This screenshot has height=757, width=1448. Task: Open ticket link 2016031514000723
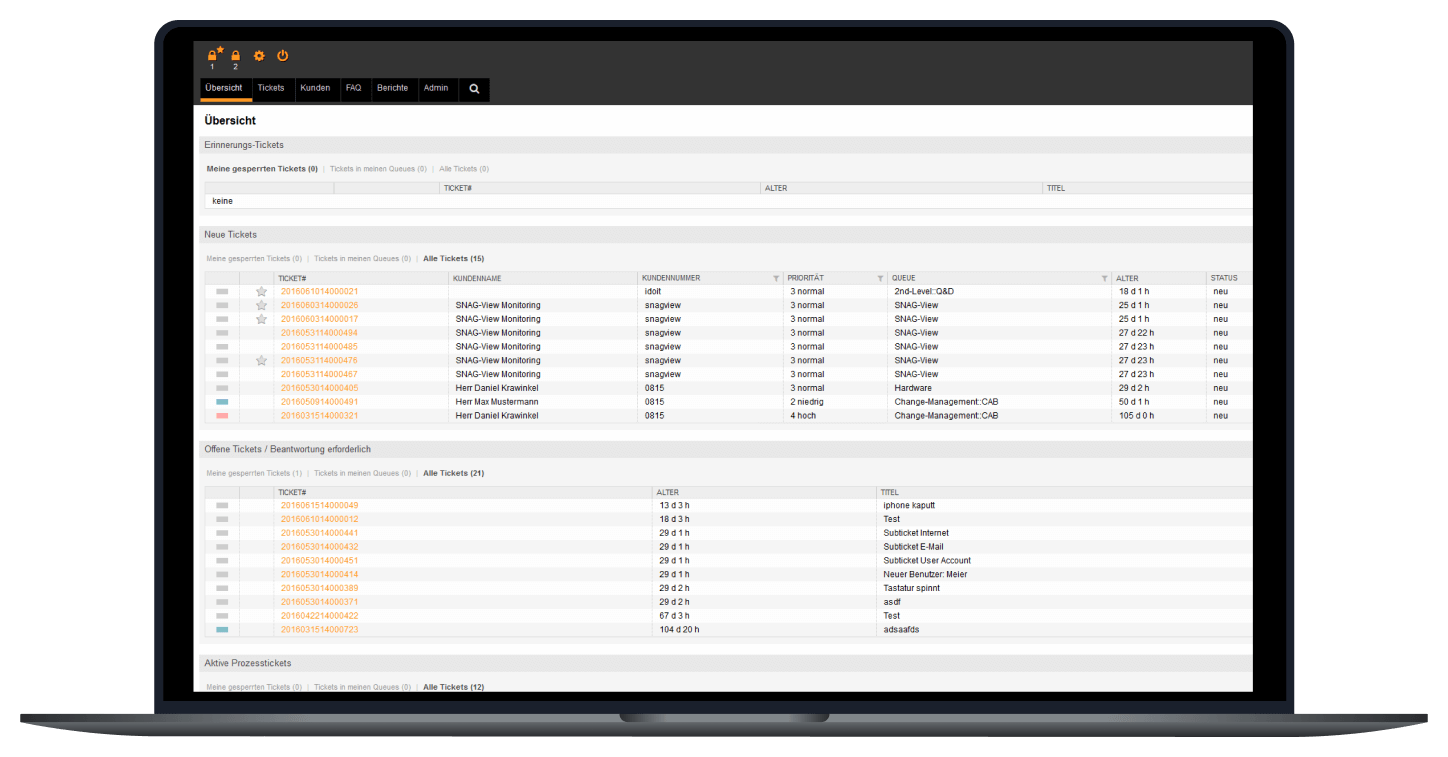[x=319, y=630]
